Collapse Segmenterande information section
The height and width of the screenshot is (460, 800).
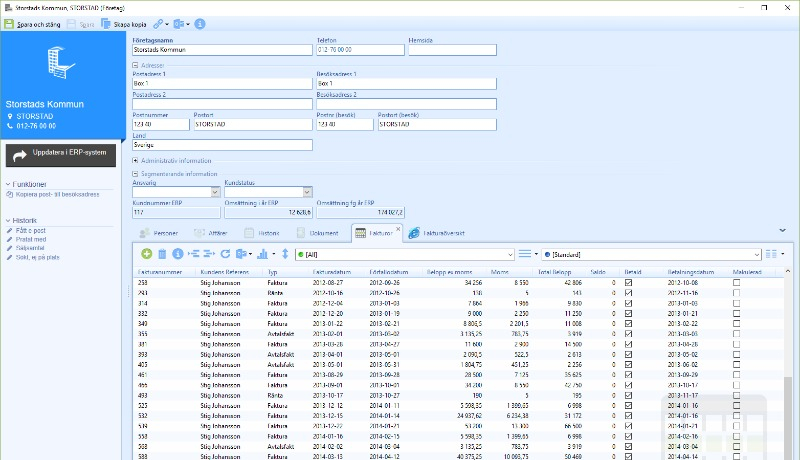[135, 174]
